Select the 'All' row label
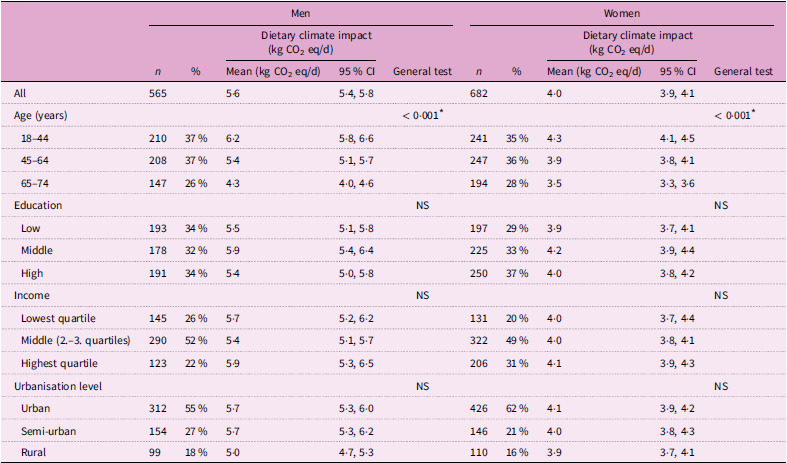Viewport: 787px width, 463px height. 20,93
